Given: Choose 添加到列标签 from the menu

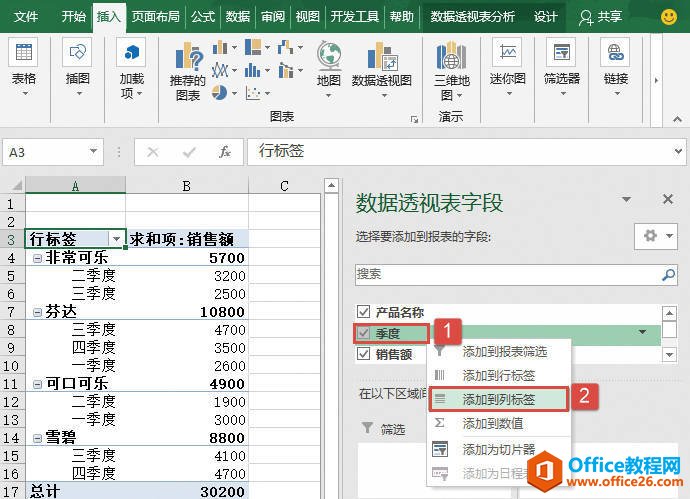Looking at the screenshot, I should [499, 399].
